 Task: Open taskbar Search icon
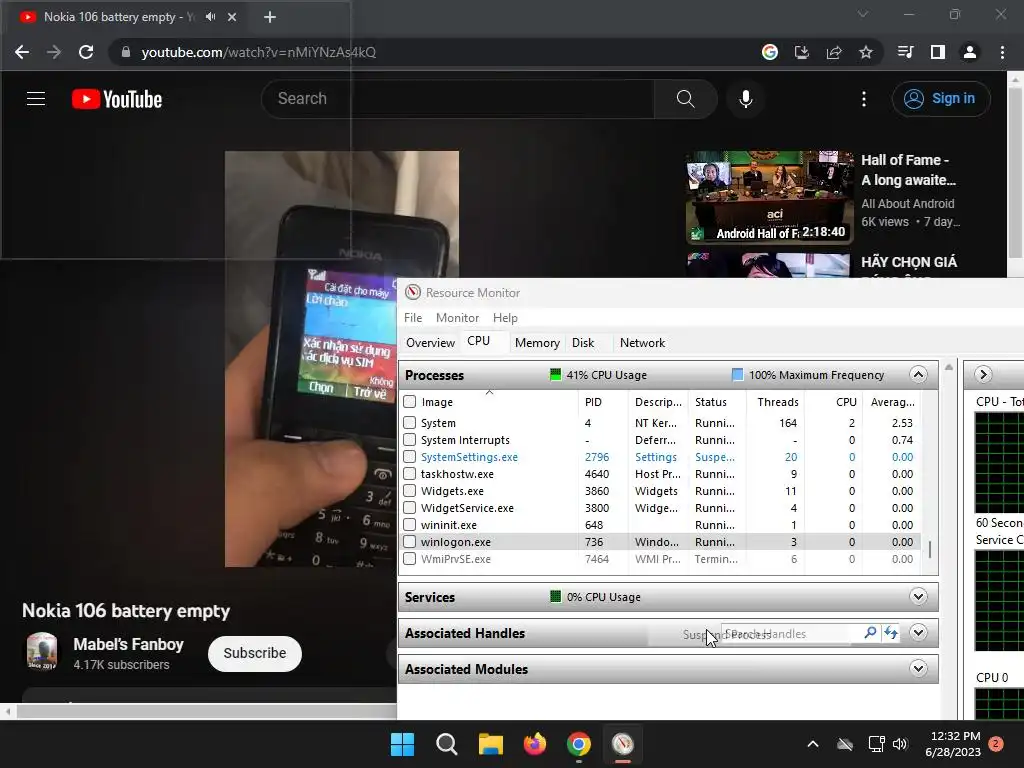(x=447, y=744)
